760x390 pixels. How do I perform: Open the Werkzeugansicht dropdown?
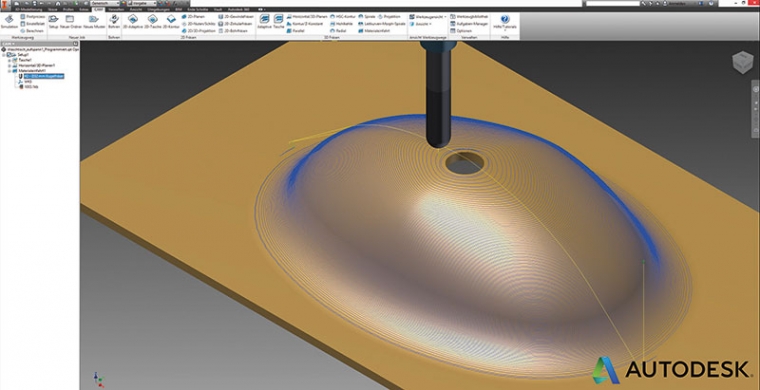click(428, 16)
